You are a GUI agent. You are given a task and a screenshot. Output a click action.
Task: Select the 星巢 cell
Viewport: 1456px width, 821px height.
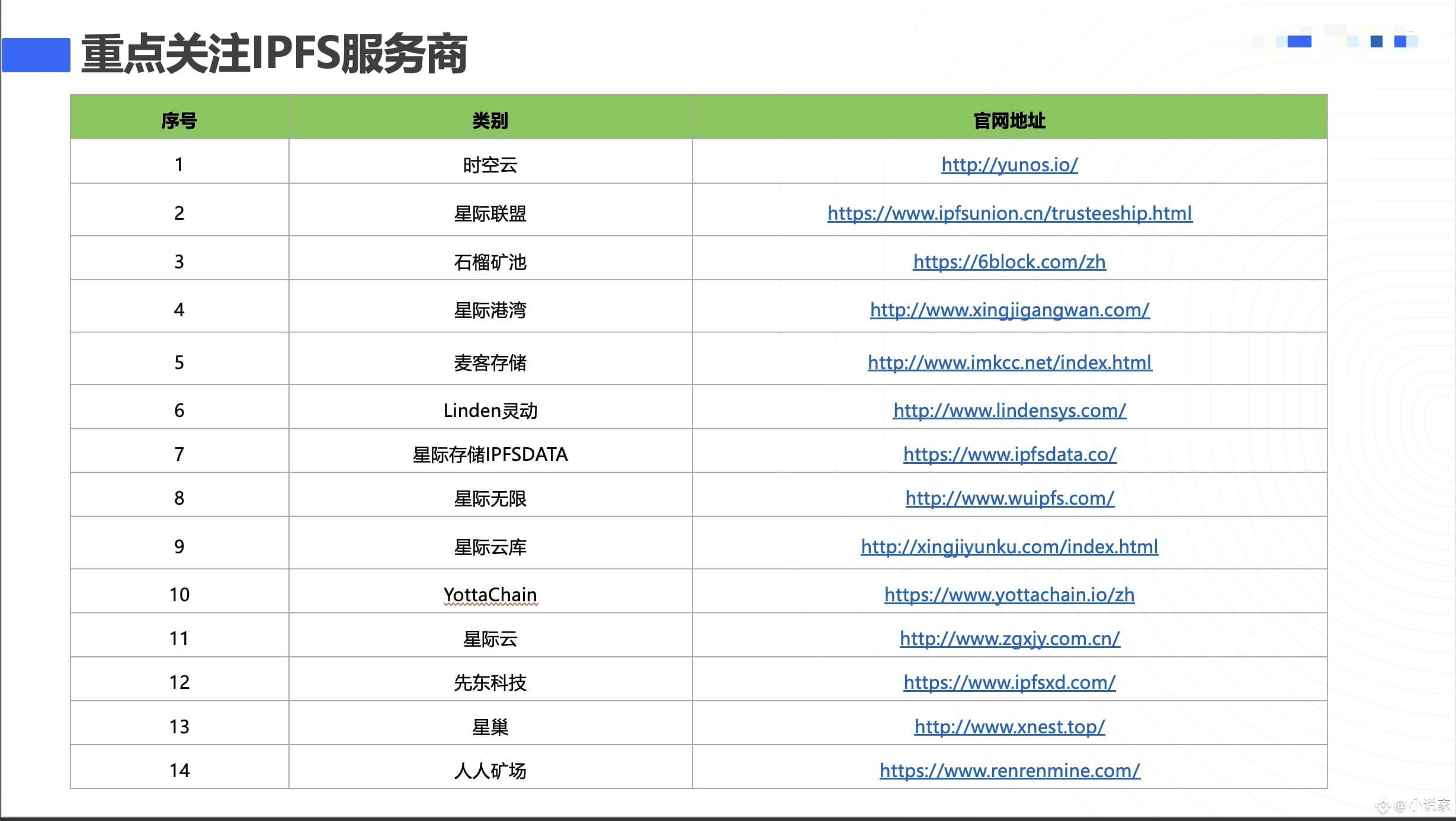tap(490, 723)
